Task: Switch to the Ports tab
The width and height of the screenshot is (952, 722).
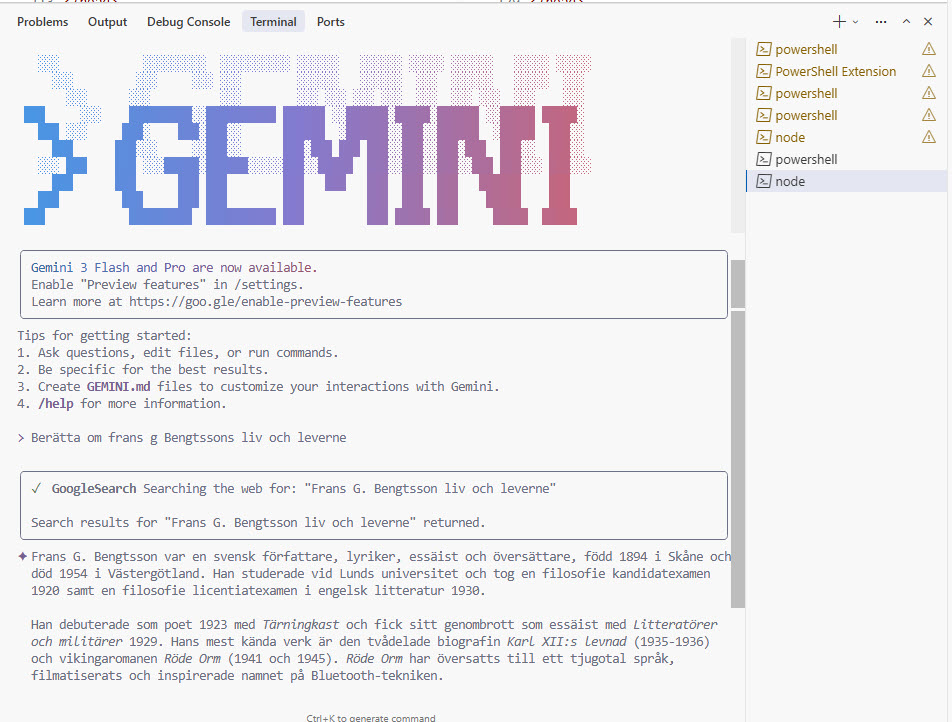Action: [x=330, y=21]
